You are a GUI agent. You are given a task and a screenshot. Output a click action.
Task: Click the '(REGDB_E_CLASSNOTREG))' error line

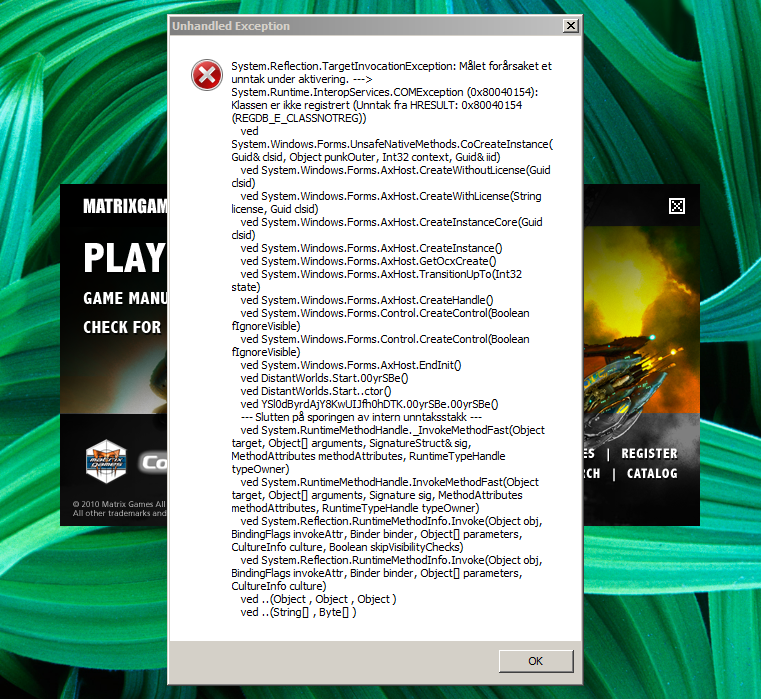[x=299, y=118]
